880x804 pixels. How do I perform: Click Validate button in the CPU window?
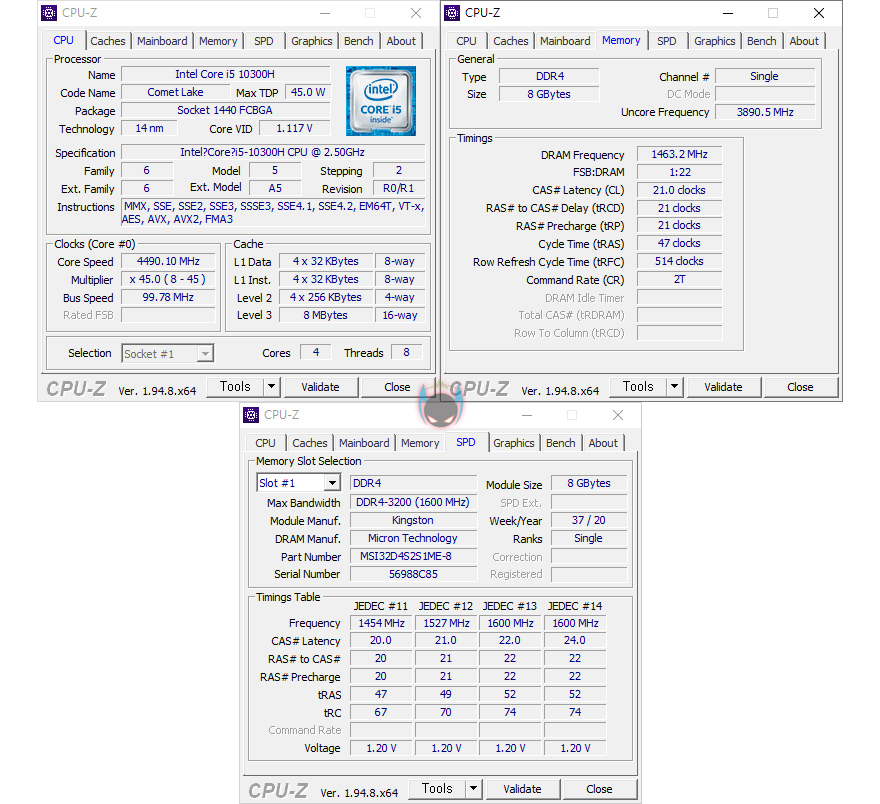click(x=320, y=387)
